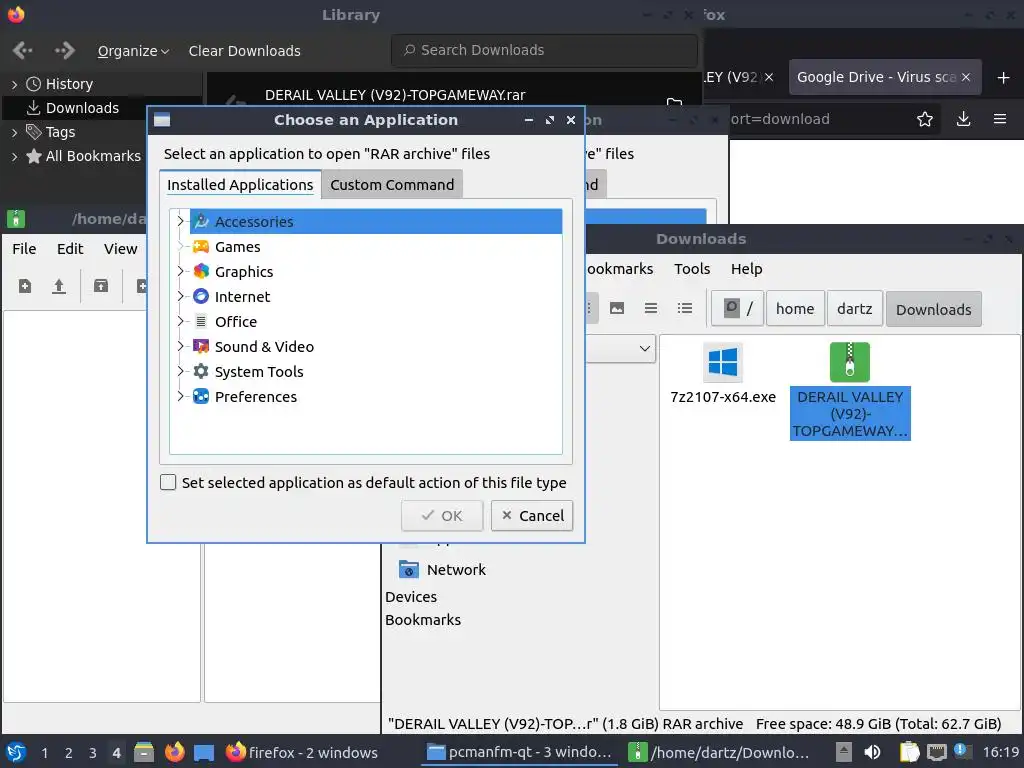Click extract archive box icon in archiver
The image size is (1024, 768).
pyautogui.click(x=101, y=286)
